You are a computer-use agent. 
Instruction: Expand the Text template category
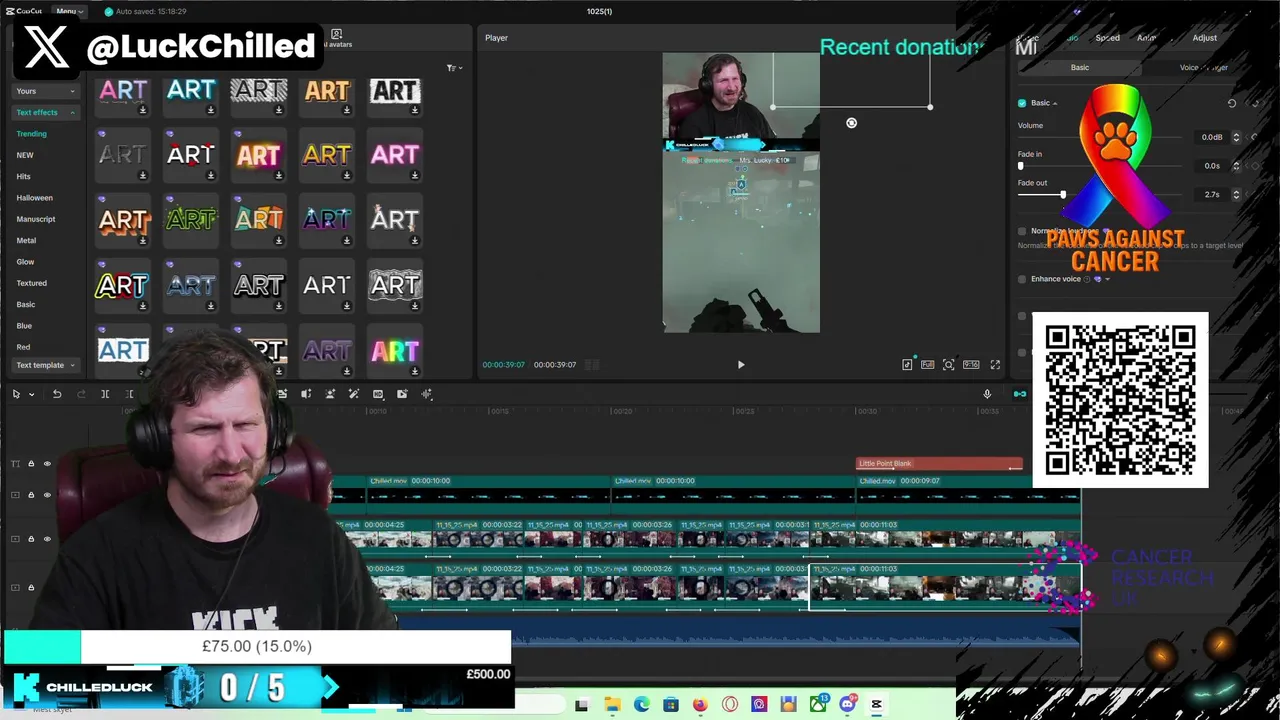point(45,365)
